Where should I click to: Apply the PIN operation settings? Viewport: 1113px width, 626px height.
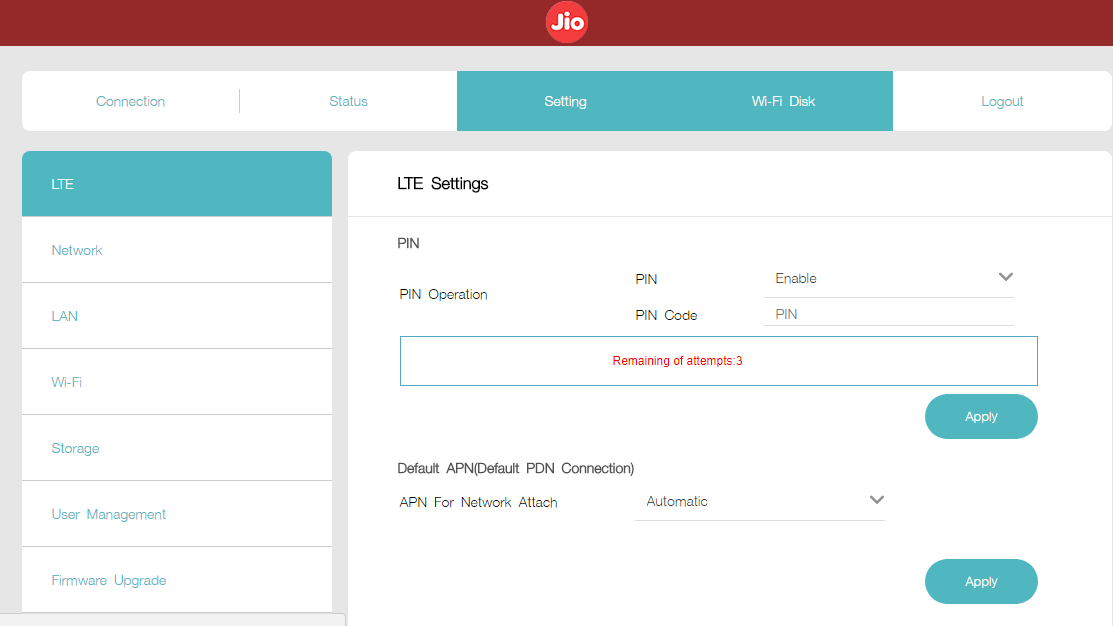click(981, 417)
